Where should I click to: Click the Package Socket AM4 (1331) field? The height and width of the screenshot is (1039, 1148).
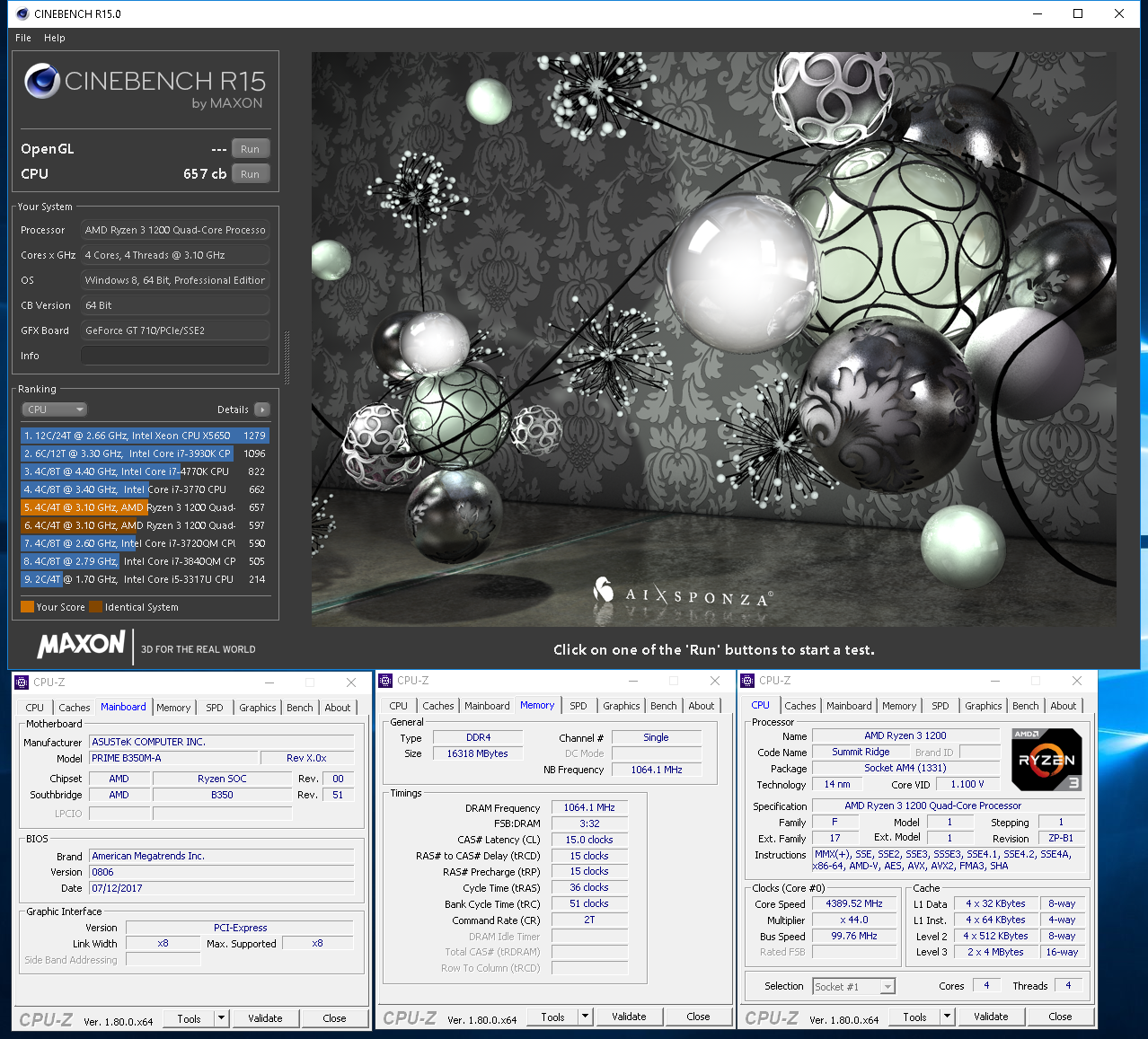coord(905,768)
